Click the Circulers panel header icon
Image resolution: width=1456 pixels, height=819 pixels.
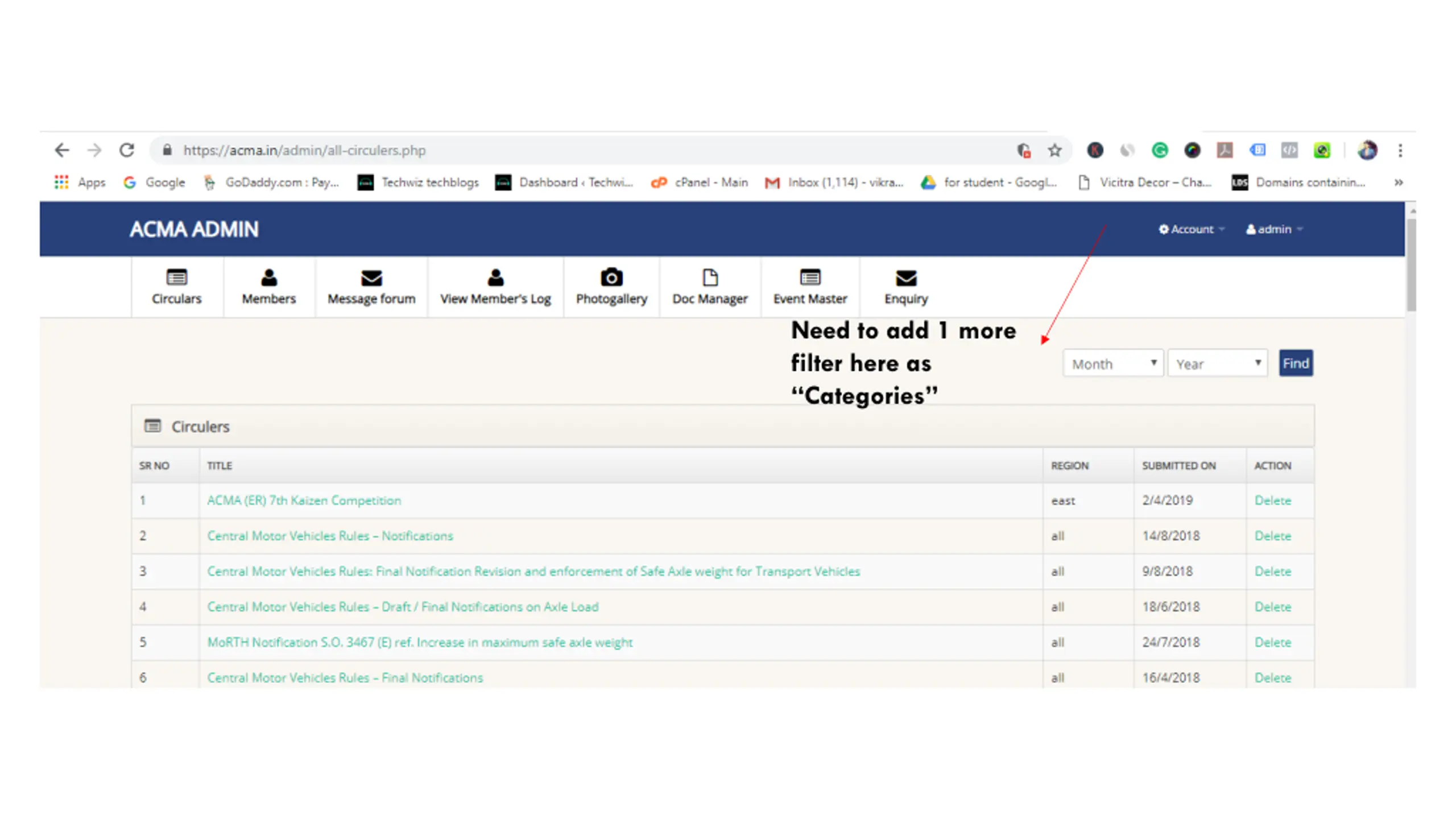[152, 426]
